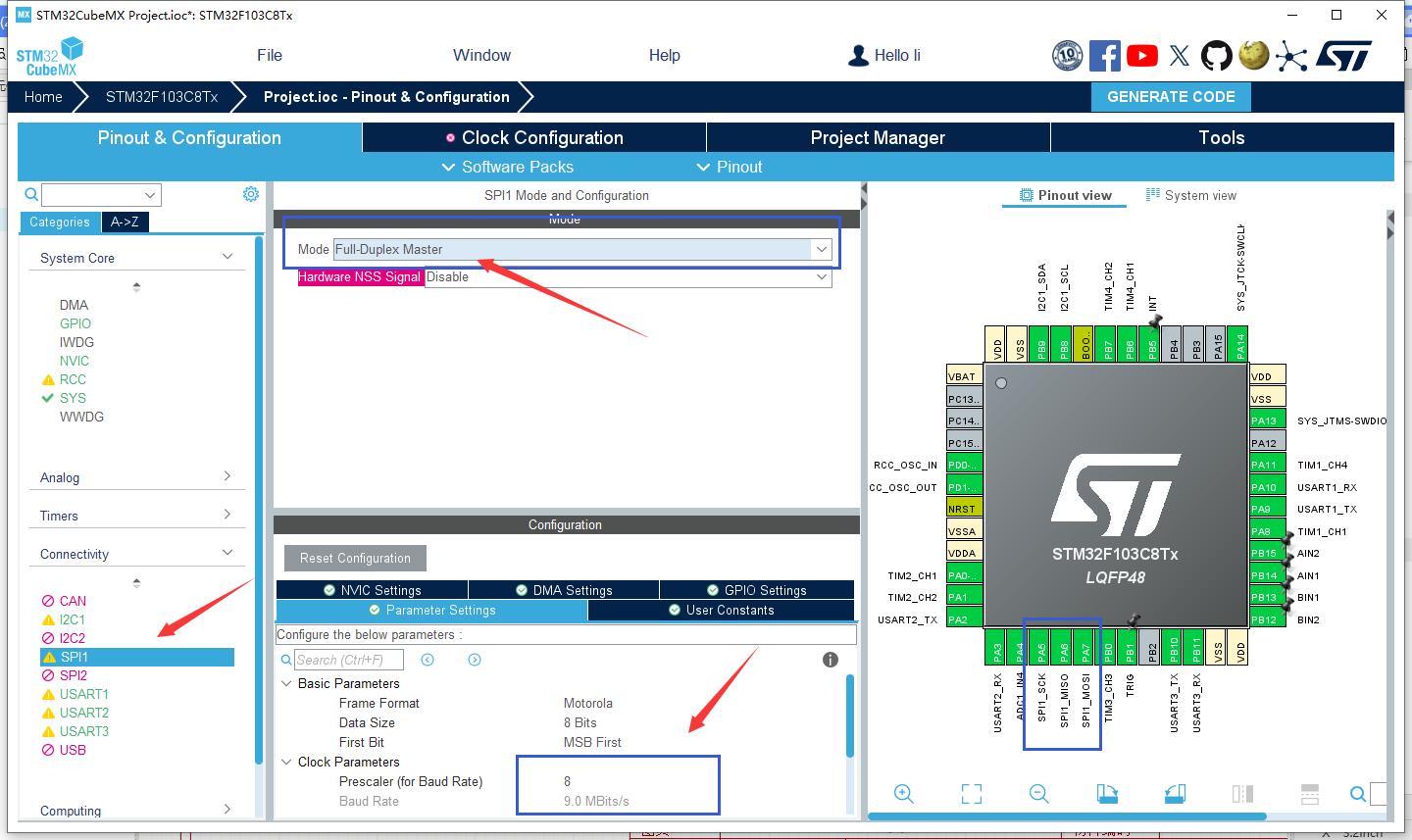Select USART1 in Connectivity list
This screenshot has height=840, width=1412.
pyautogui.click(x=83, y=694)
